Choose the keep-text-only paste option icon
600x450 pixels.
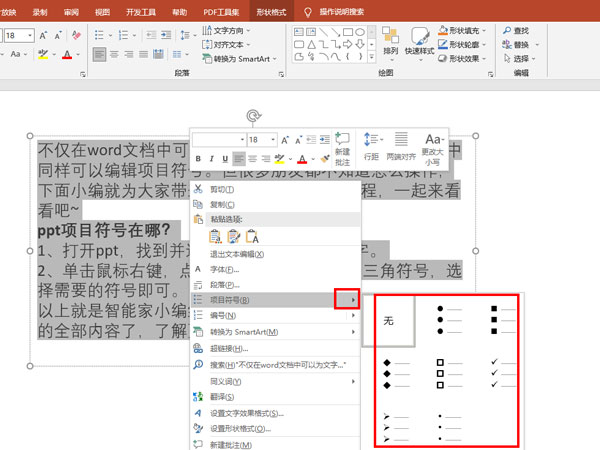(252, 236)
